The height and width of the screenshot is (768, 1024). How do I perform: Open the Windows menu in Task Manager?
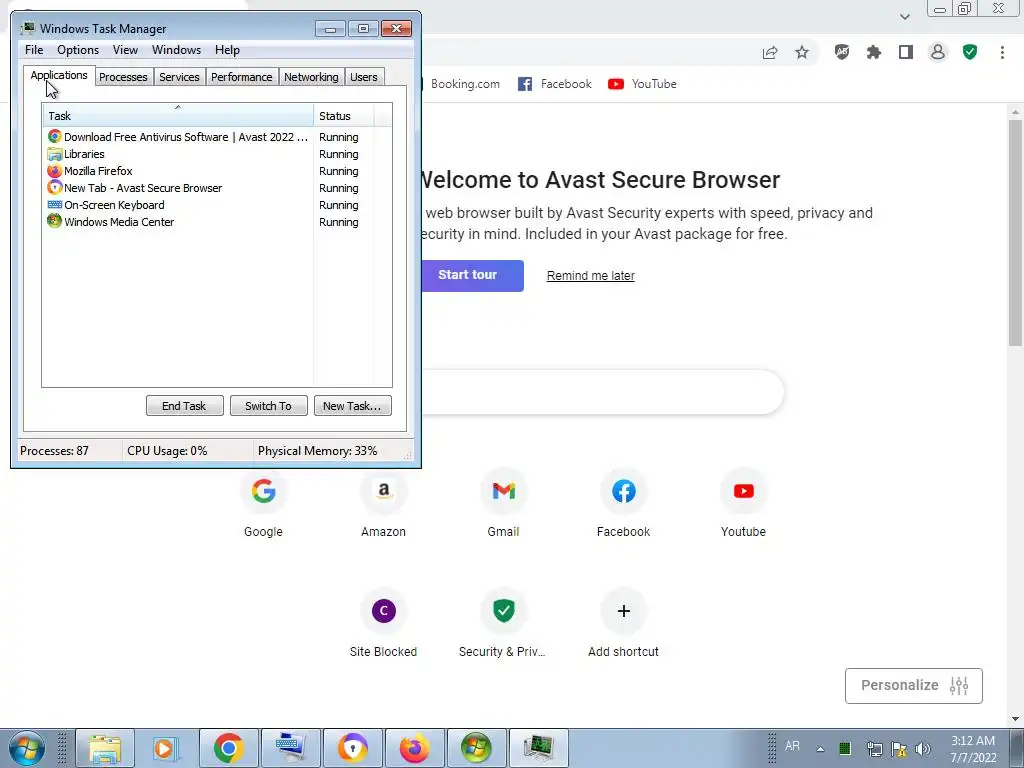pyautogui.click(x=176, y=50)
